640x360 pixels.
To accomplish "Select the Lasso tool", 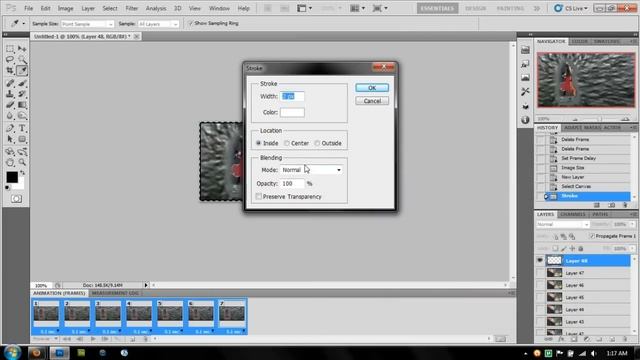I will click(10, 60).
